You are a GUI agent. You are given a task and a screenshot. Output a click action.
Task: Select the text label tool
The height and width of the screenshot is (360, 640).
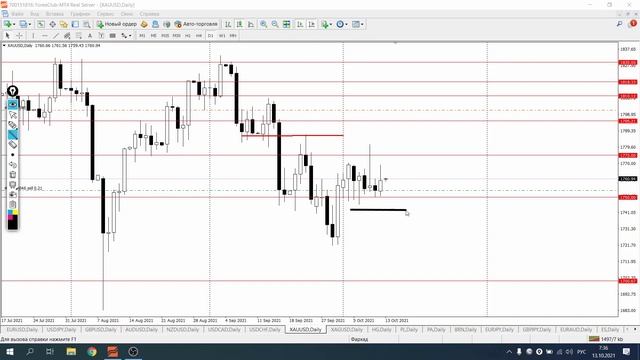coord(101,36)
